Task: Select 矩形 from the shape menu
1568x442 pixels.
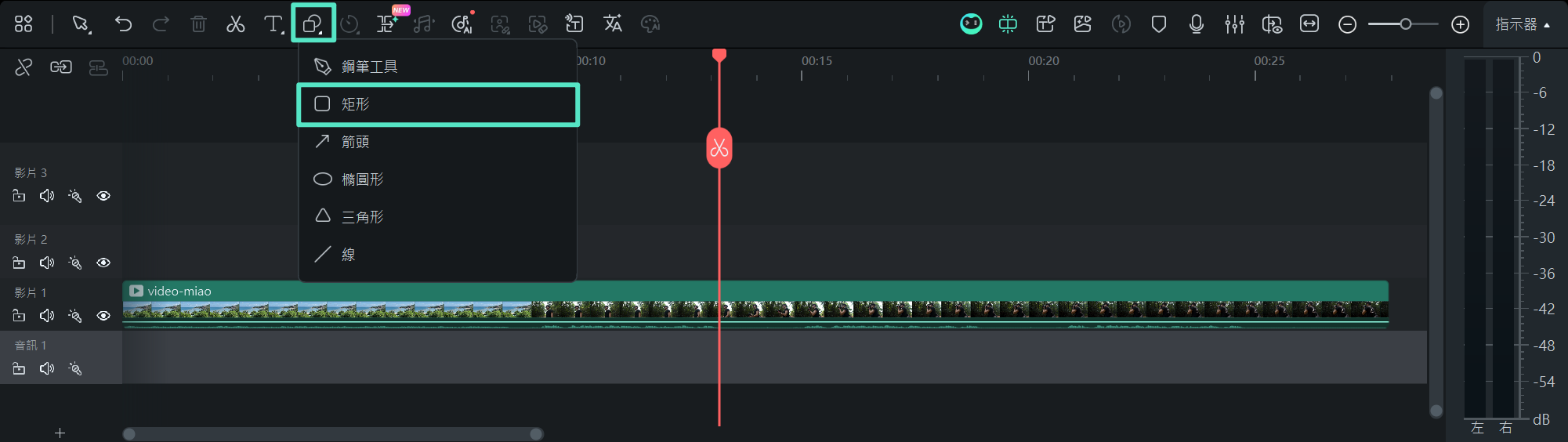Action: pos(437,104)
